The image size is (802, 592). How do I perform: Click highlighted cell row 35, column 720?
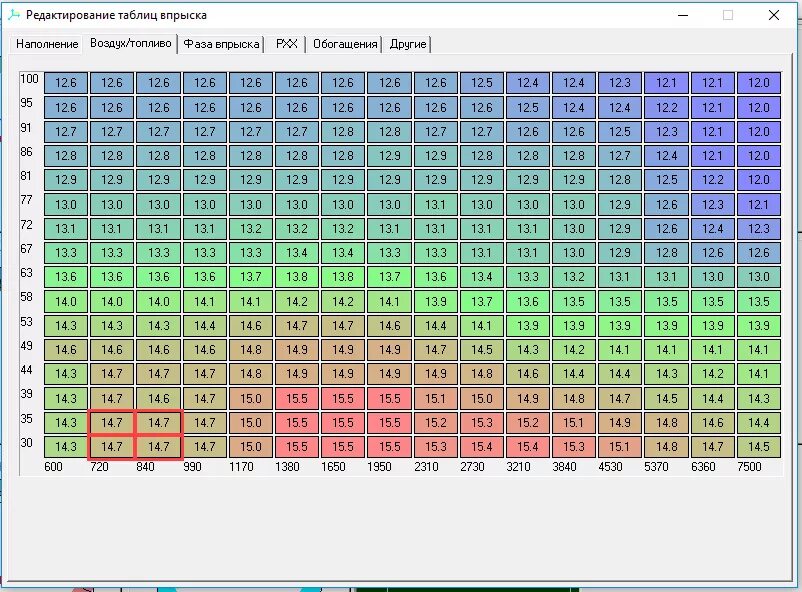coord(112,423)
